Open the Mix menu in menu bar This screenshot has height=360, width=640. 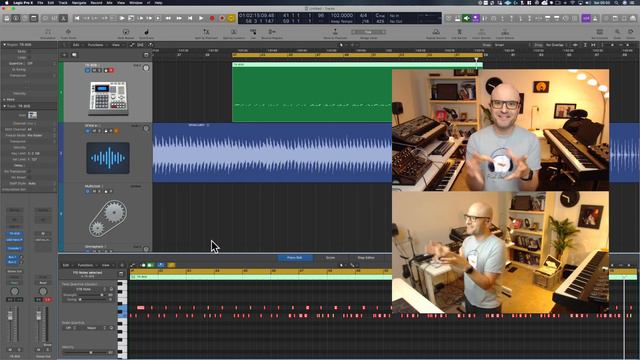109,2
